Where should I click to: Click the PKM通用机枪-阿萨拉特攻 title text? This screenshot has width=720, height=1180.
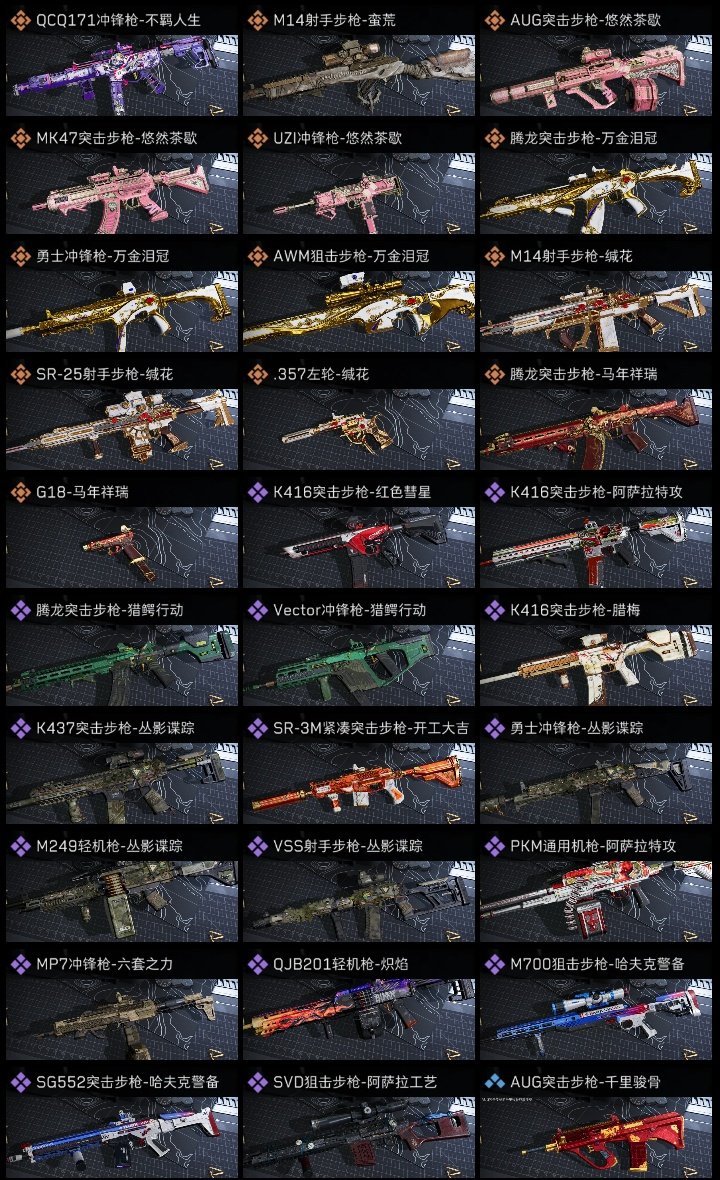point(593,846)
